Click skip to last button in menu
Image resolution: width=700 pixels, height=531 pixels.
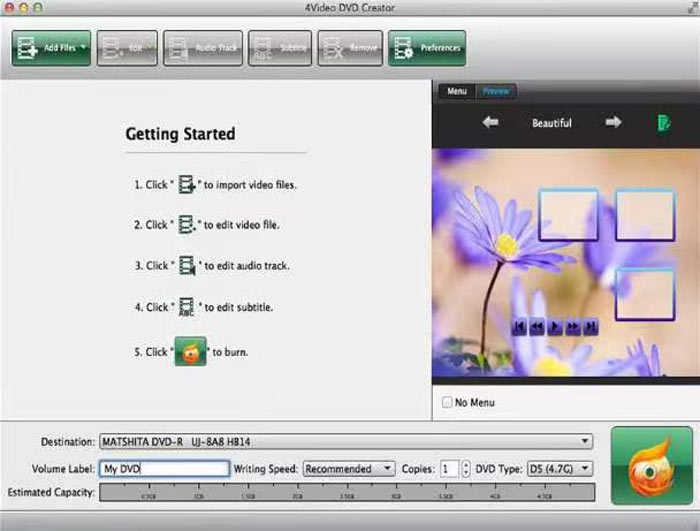click(590, 327)
